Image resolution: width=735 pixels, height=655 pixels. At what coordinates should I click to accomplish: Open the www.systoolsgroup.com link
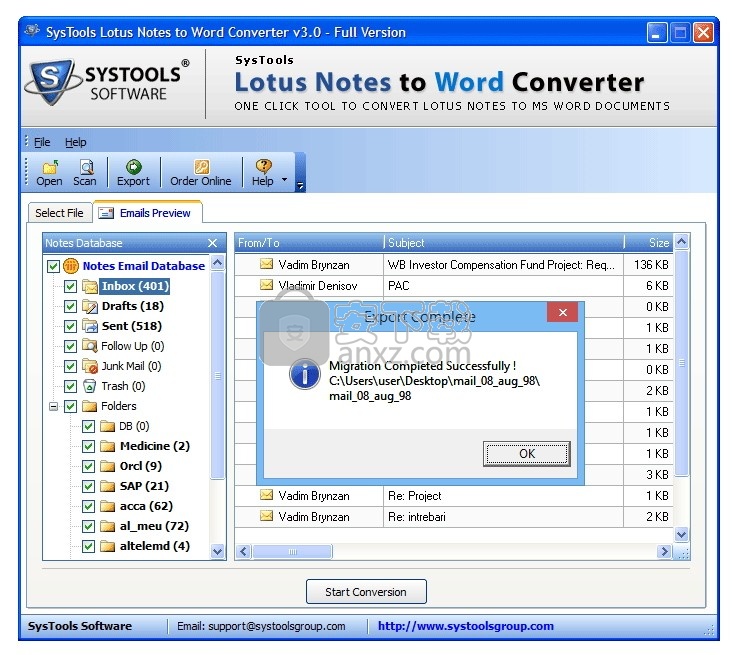pos(465,626)
